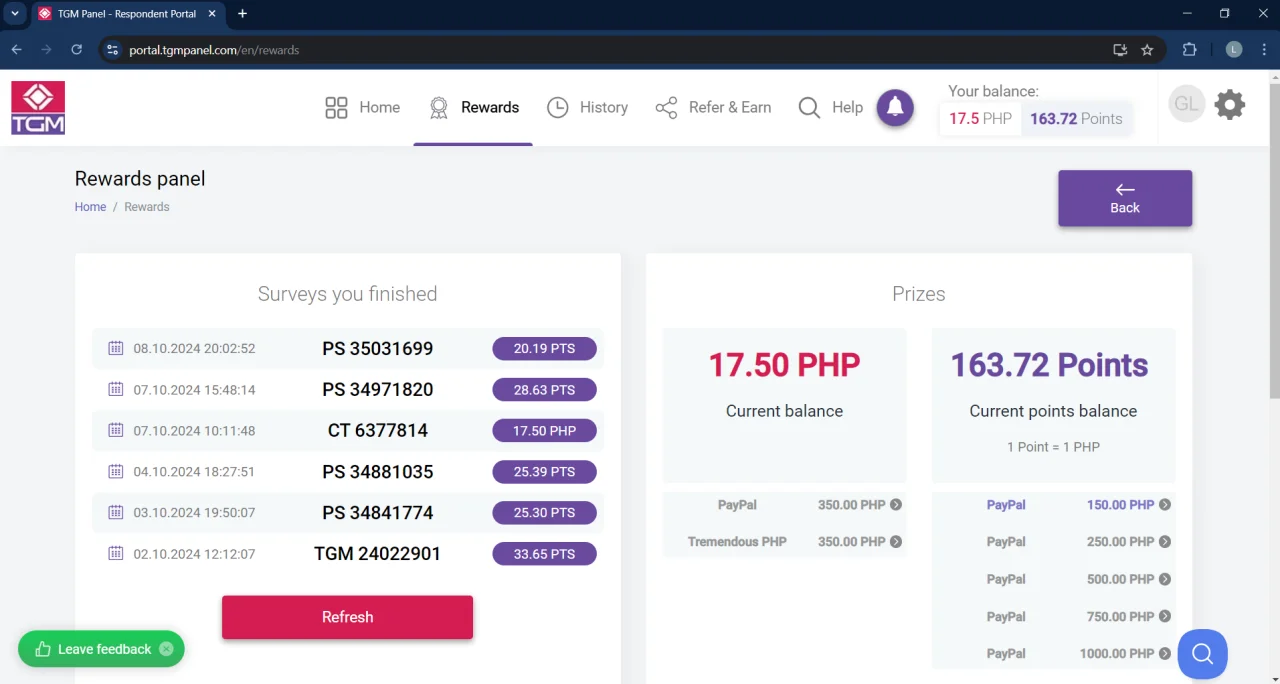Screen dimensions: 1280x684
Task: Click calendar icon for TGM 24022901 row
Action: [115, 553]
